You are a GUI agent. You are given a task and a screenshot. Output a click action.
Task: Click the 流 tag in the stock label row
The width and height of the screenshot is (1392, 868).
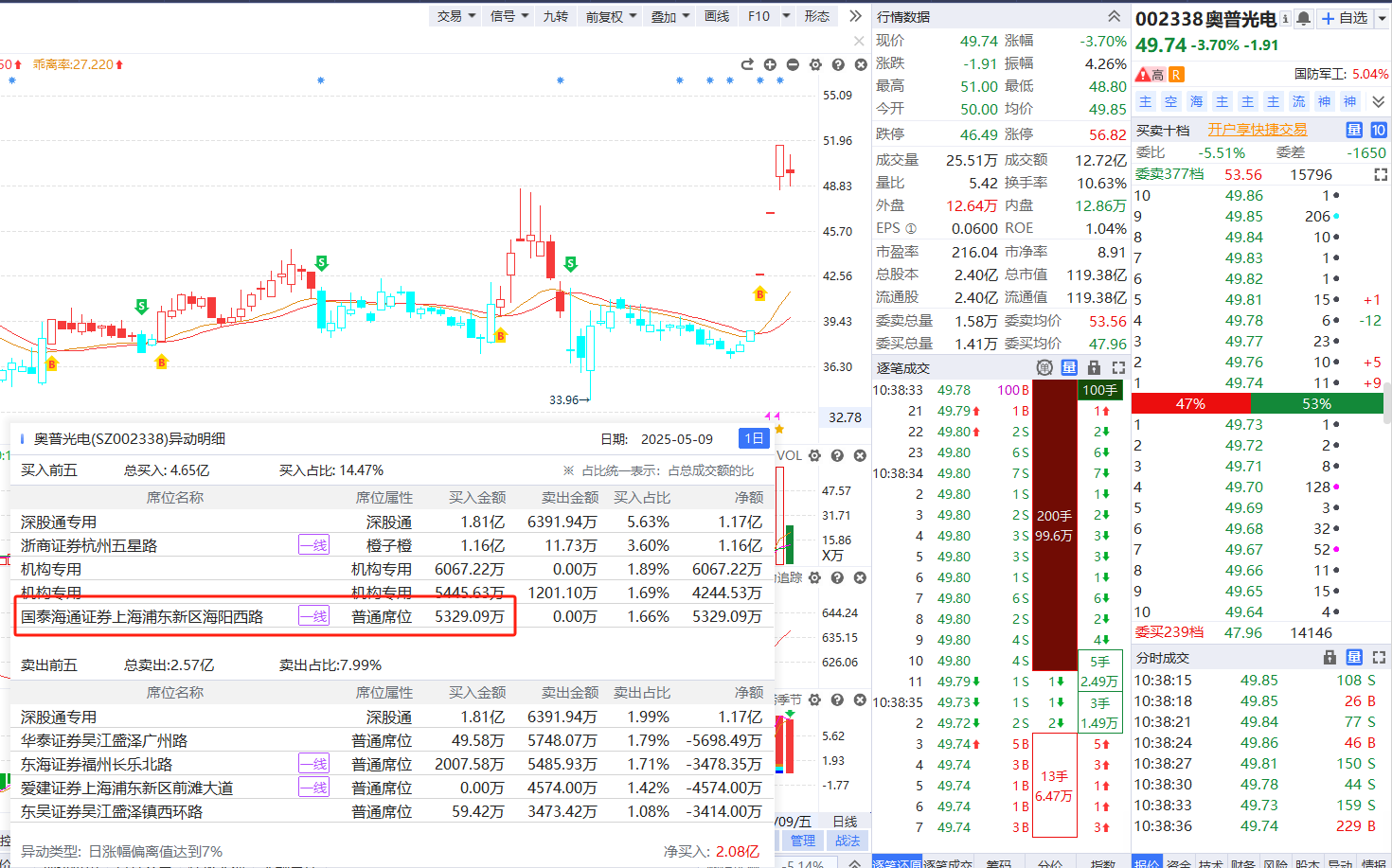[x=1299, y=101]
